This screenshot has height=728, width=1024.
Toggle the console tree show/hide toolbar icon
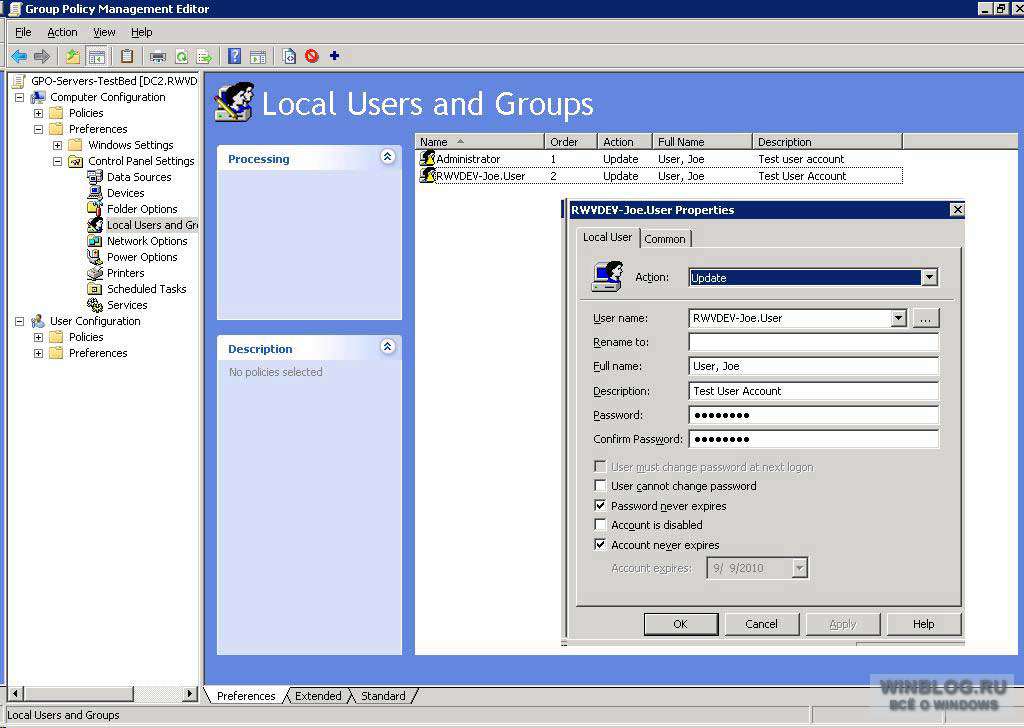pyautogui.click(x=97, y=57)
